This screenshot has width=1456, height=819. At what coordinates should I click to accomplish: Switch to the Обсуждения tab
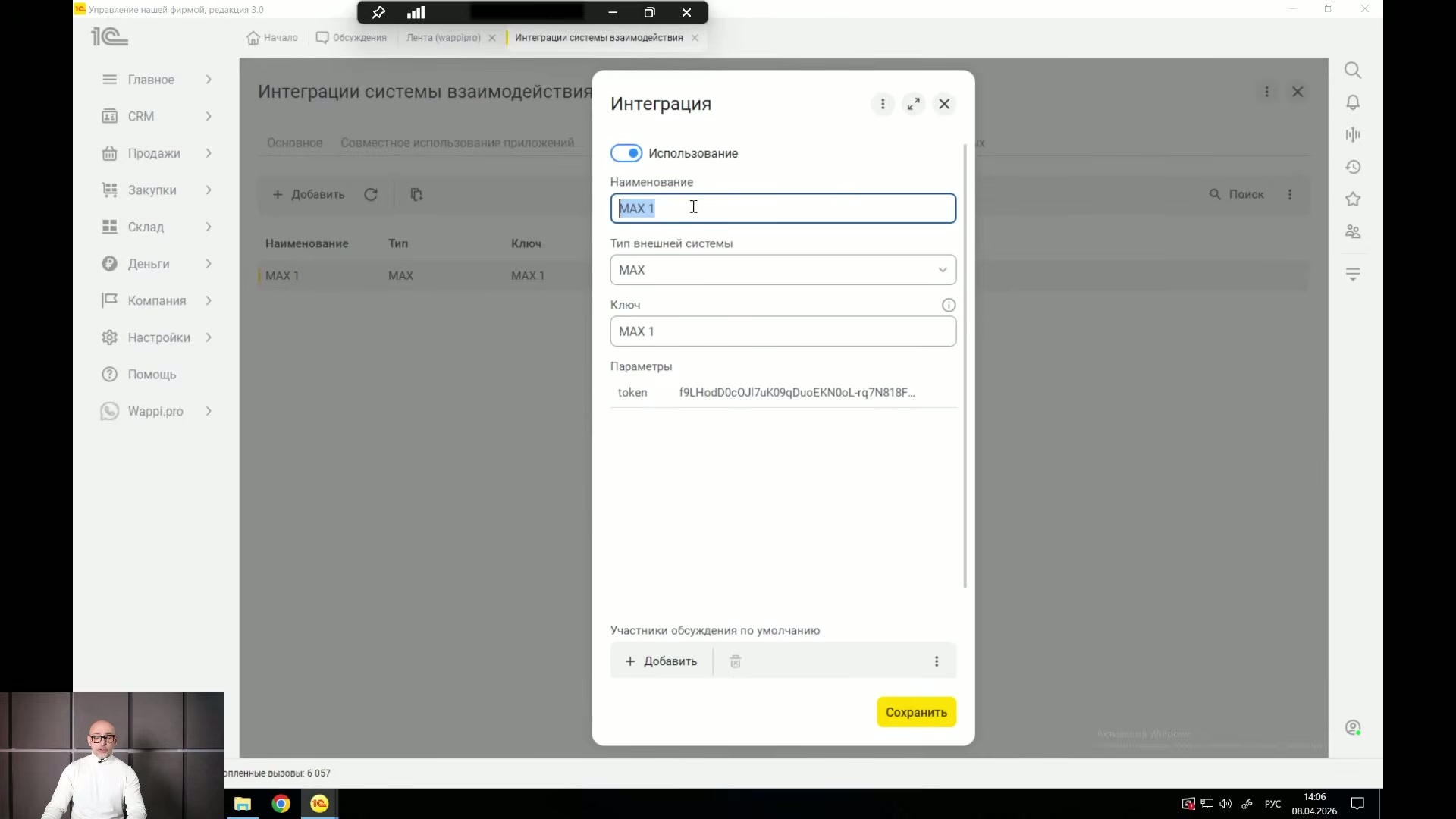click(352, 37)
